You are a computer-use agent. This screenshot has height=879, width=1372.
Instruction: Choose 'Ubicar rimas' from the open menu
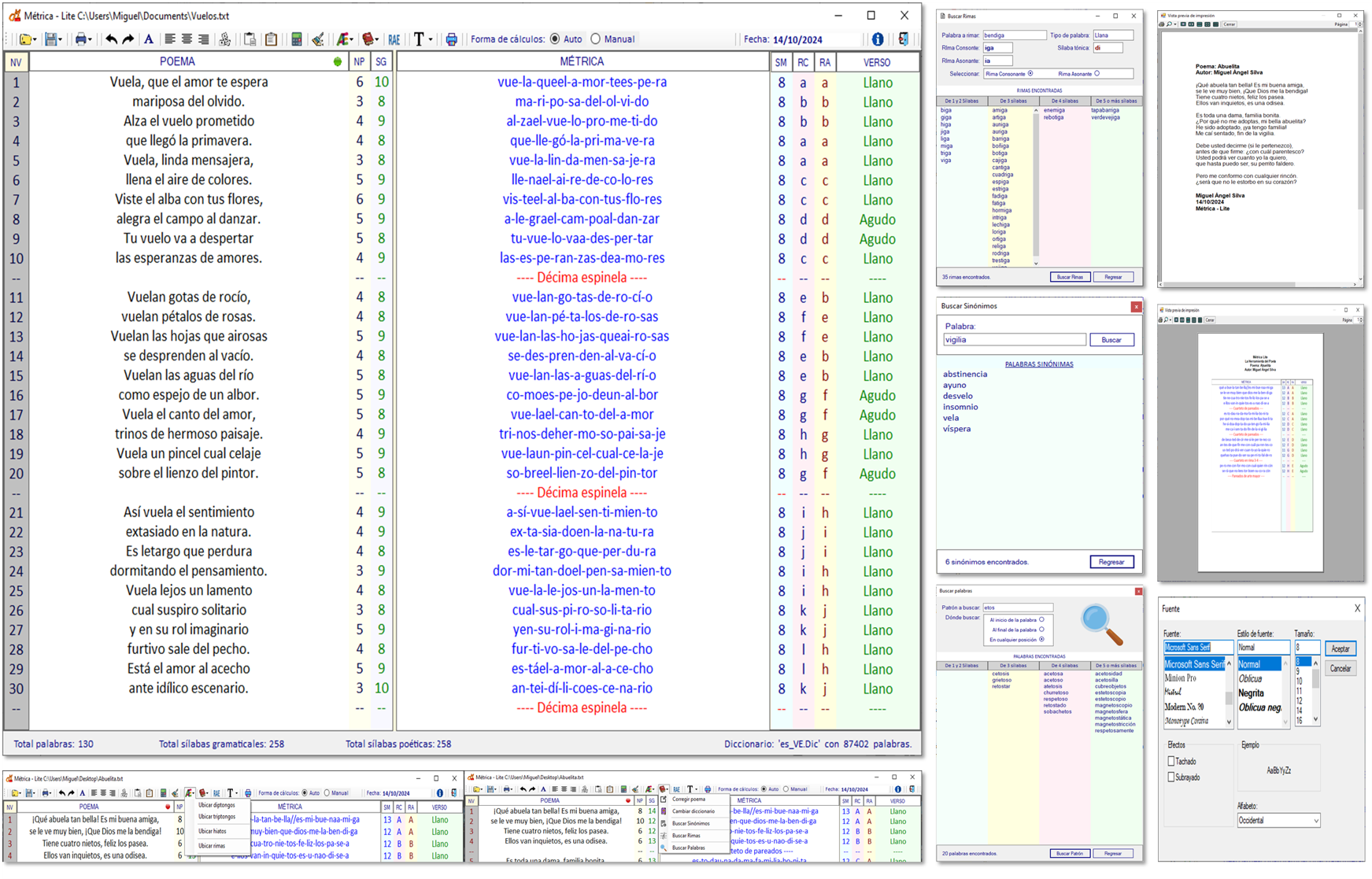pos(212,846)
